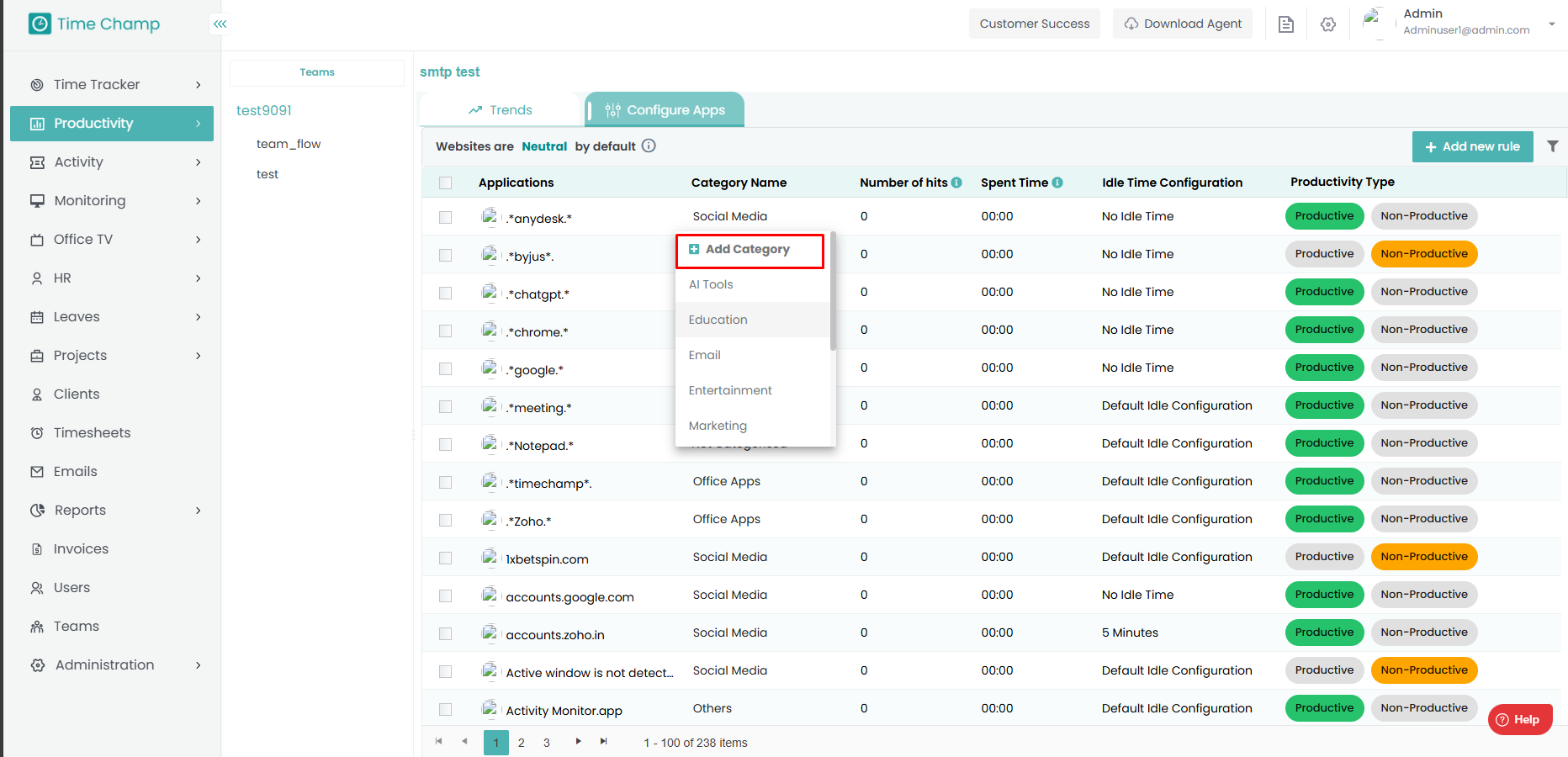Go to last page of pagination
This screenshot has width=1568, height=757.
[x=603, y=741]
